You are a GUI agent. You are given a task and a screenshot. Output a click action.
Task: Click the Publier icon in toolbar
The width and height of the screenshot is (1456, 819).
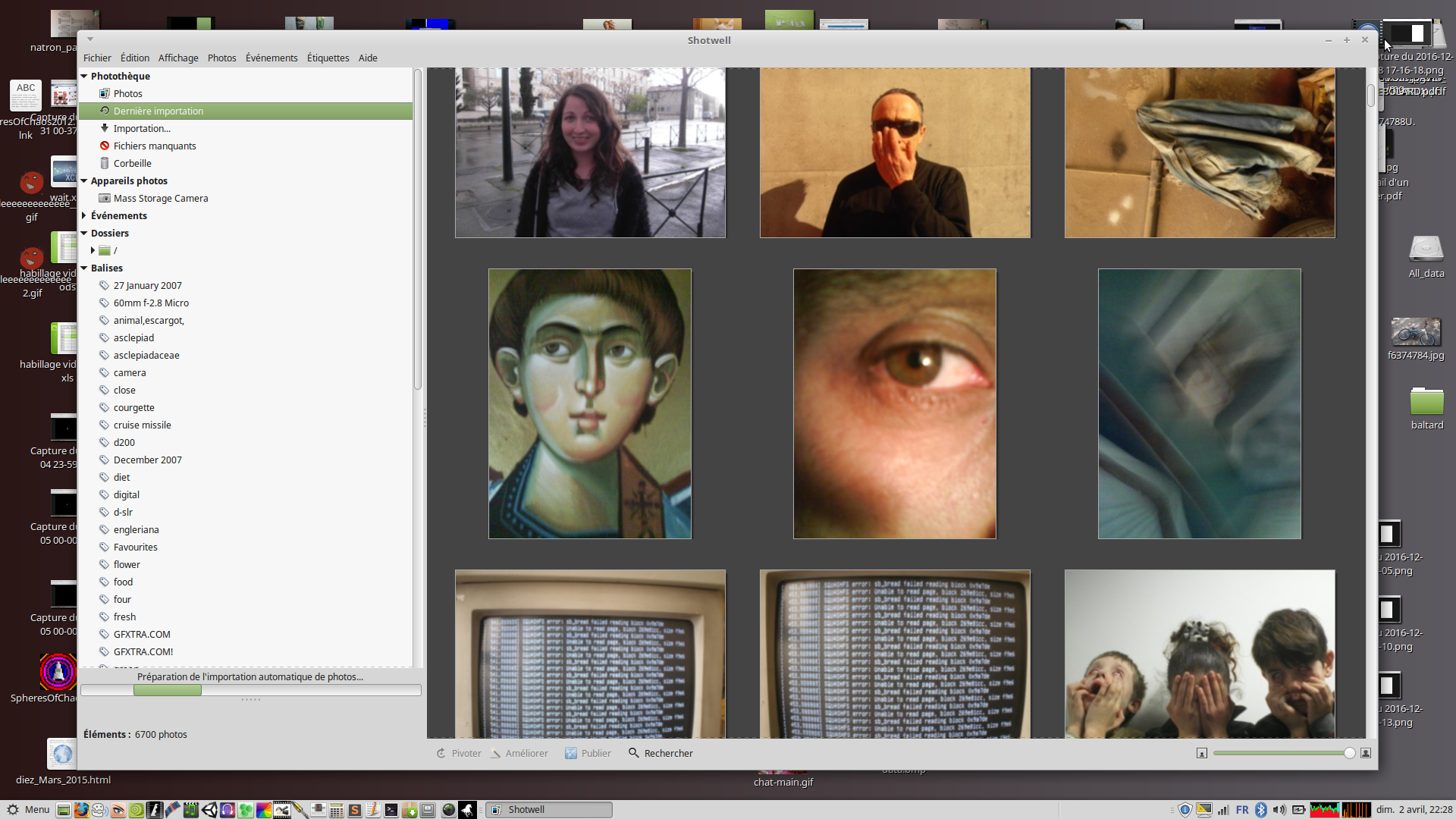[x=571, y=753]
